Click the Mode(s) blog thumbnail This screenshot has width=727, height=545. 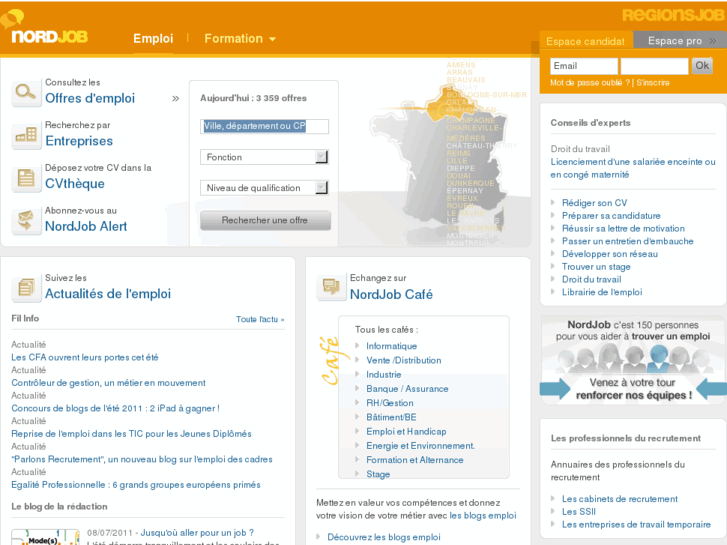[45, 537]
